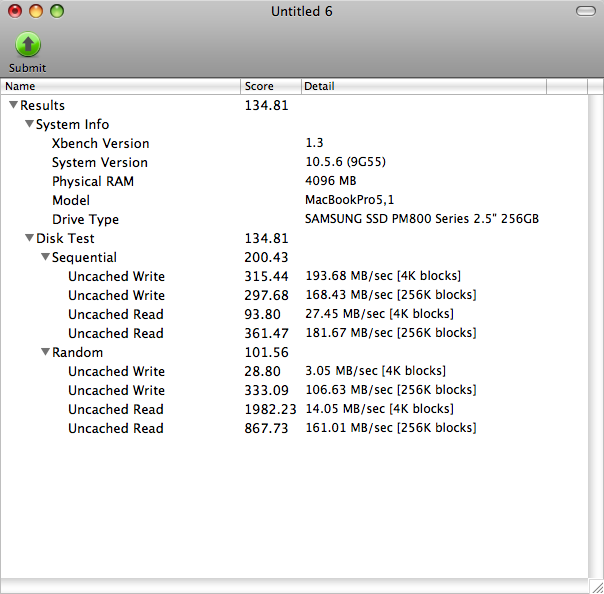Collapse the Disk Test disclosure triangle
This screenshot has width=604, height=594.
point(29,238)
